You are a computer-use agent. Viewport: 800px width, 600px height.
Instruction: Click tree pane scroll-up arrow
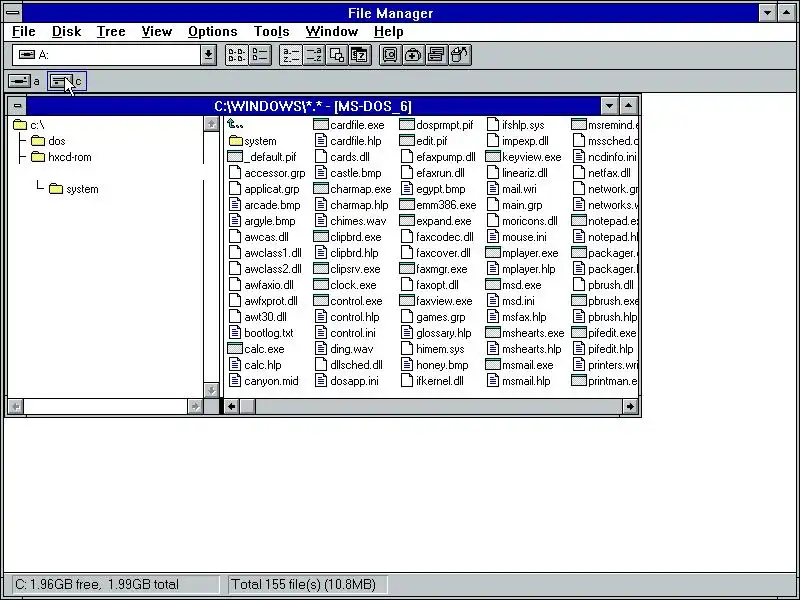click(211, 123)
